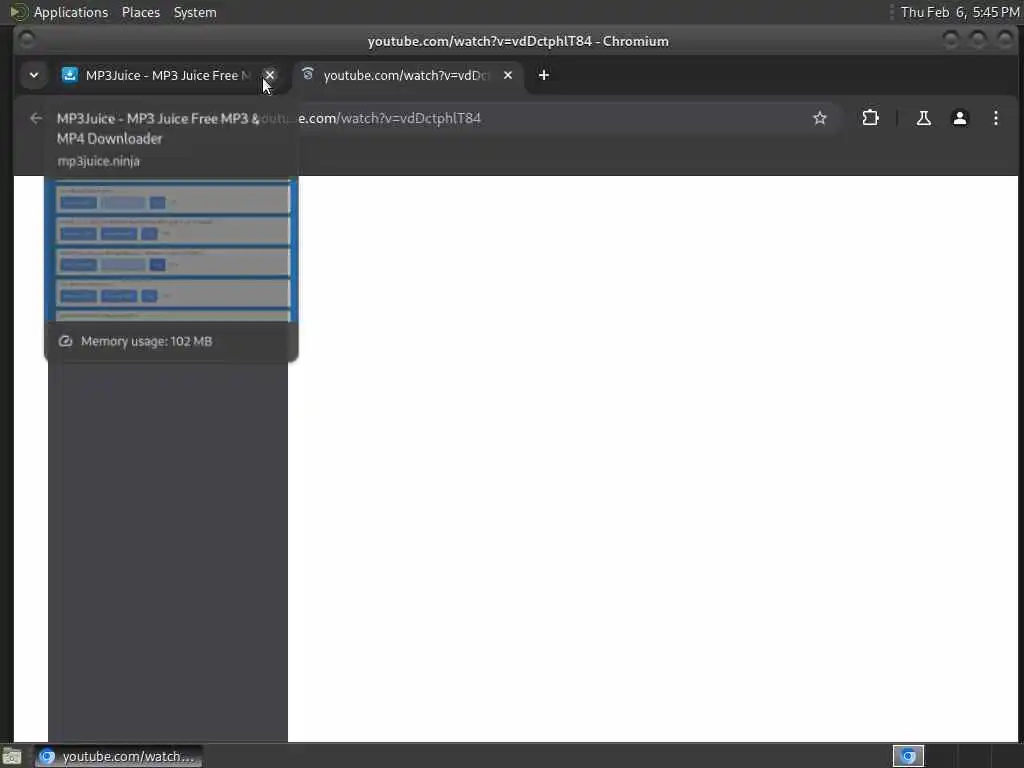Click the MP3Juice tab preview thumbnail
The image size is (1024, 768).
click(x=171, y=250)
